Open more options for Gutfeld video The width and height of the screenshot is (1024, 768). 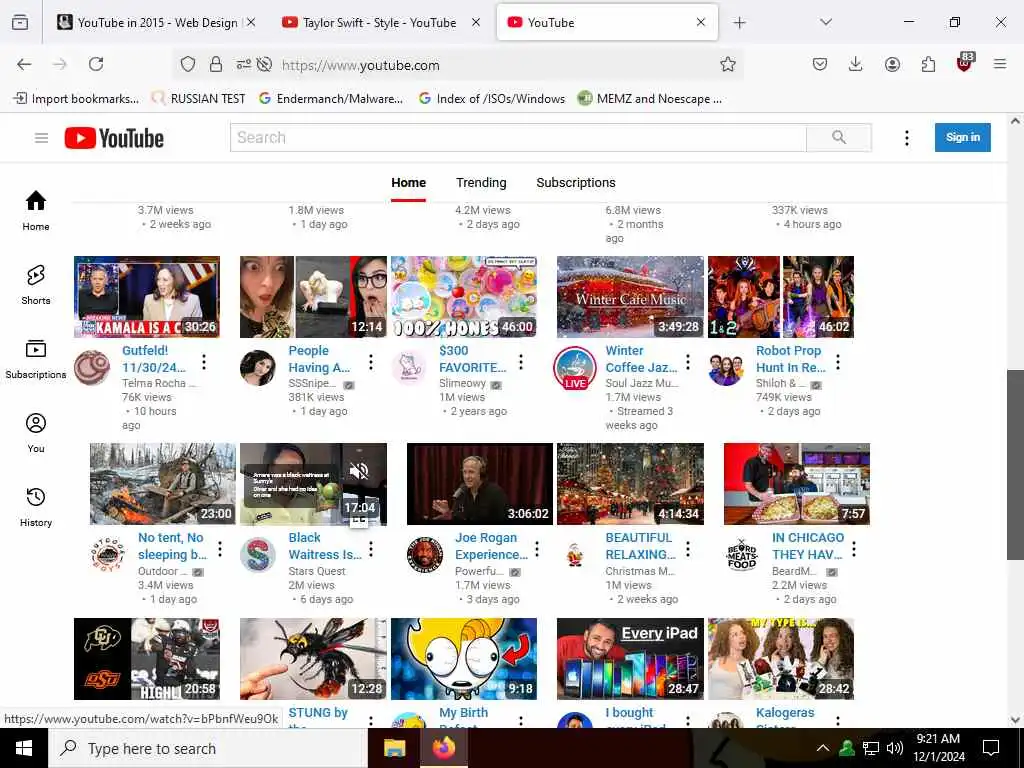204,362
